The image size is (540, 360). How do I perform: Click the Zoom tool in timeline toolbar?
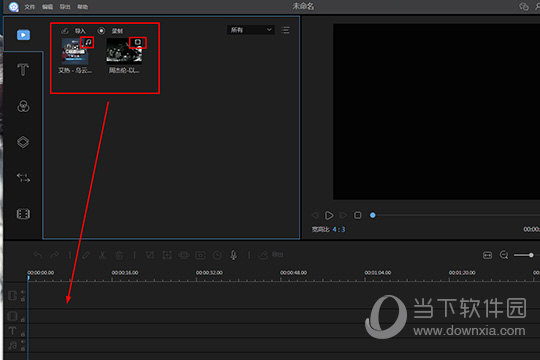(167, 255)
